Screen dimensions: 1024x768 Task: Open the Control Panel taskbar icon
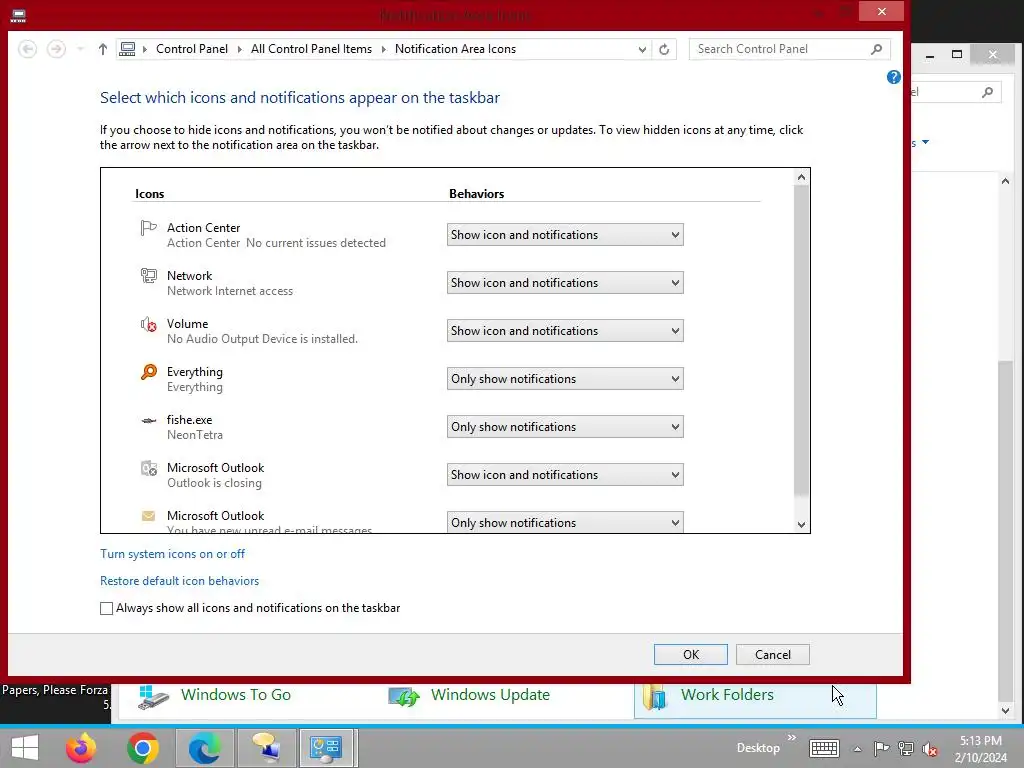327,748
